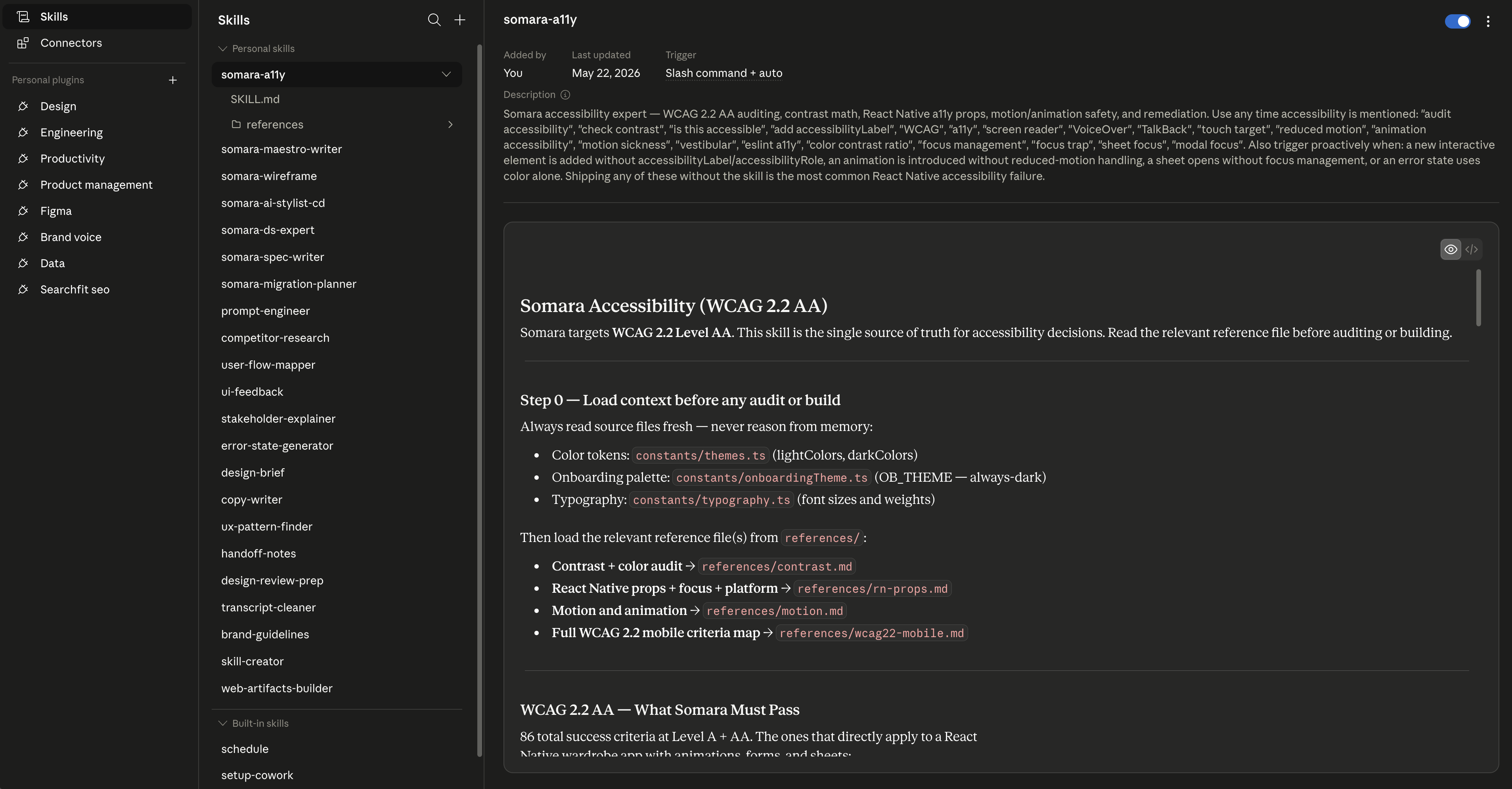Viewport: 1512px width, 789px height.
Task: Collapse the somara-a11y chevron
Action: [x=446, y=74]
